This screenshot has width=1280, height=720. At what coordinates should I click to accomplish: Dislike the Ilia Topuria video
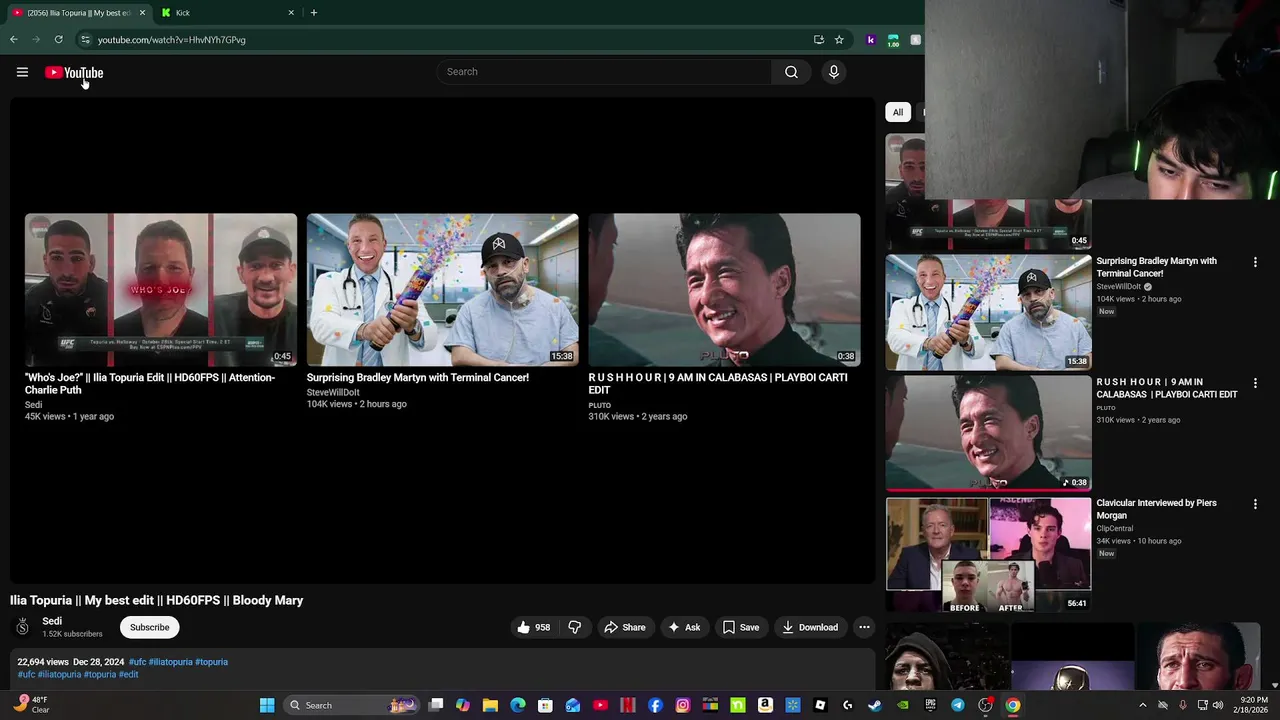575,627
